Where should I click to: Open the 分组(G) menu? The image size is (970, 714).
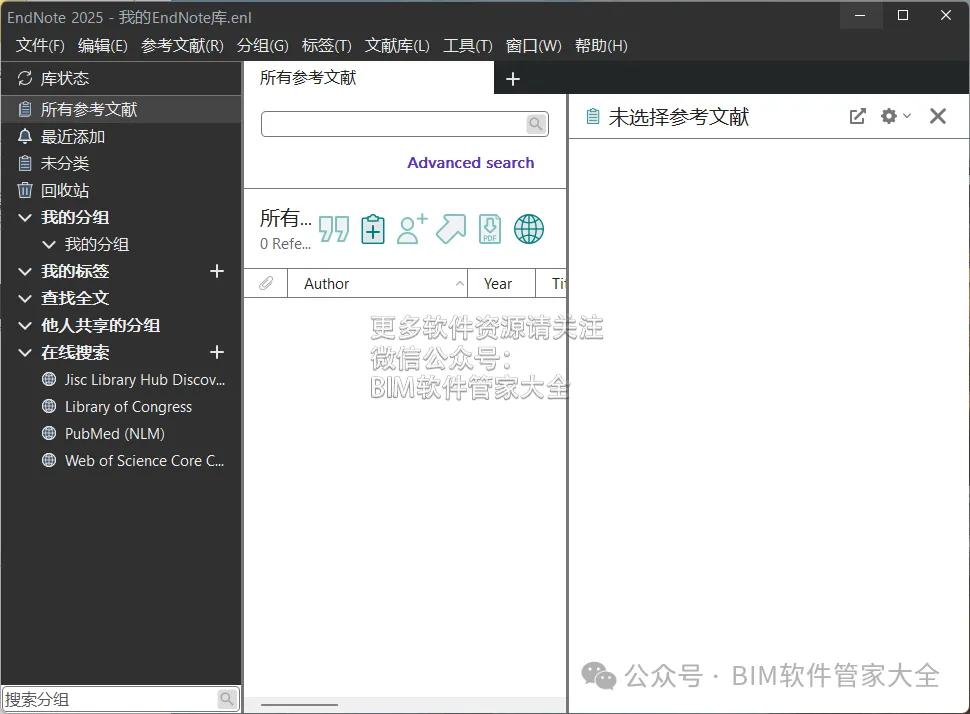263,46
